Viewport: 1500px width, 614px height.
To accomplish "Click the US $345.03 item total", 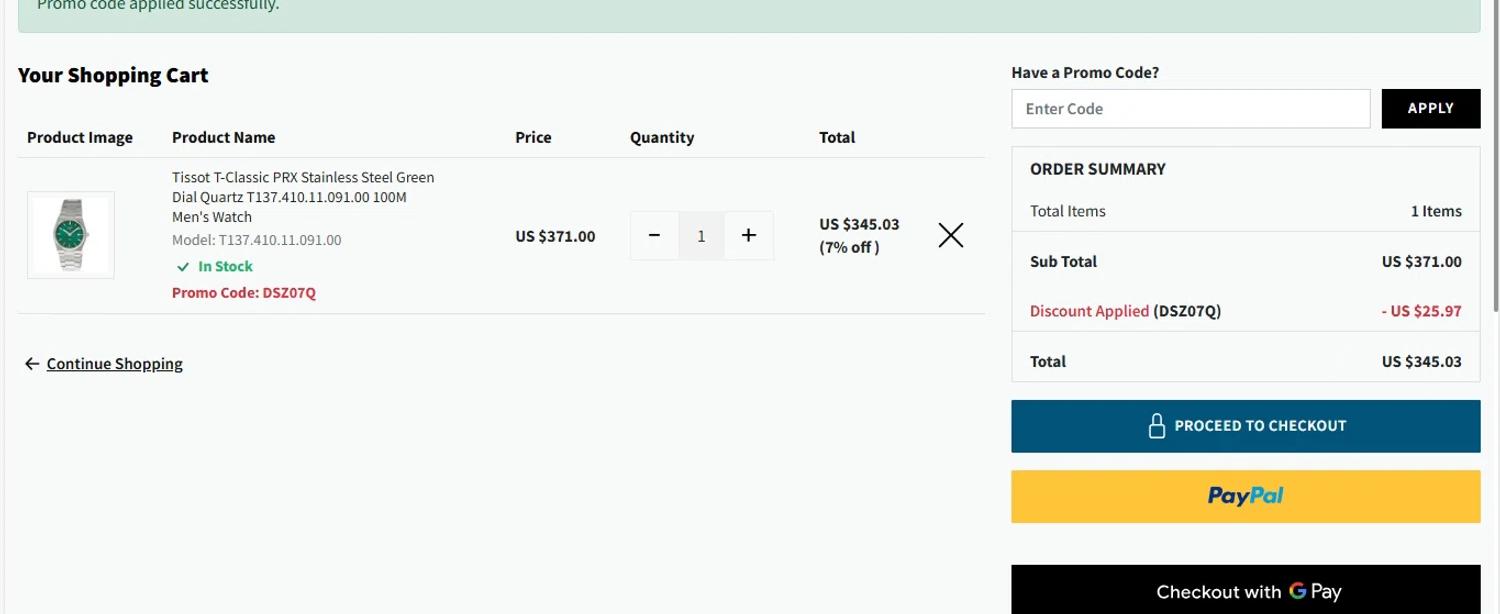I will [859, 224].
